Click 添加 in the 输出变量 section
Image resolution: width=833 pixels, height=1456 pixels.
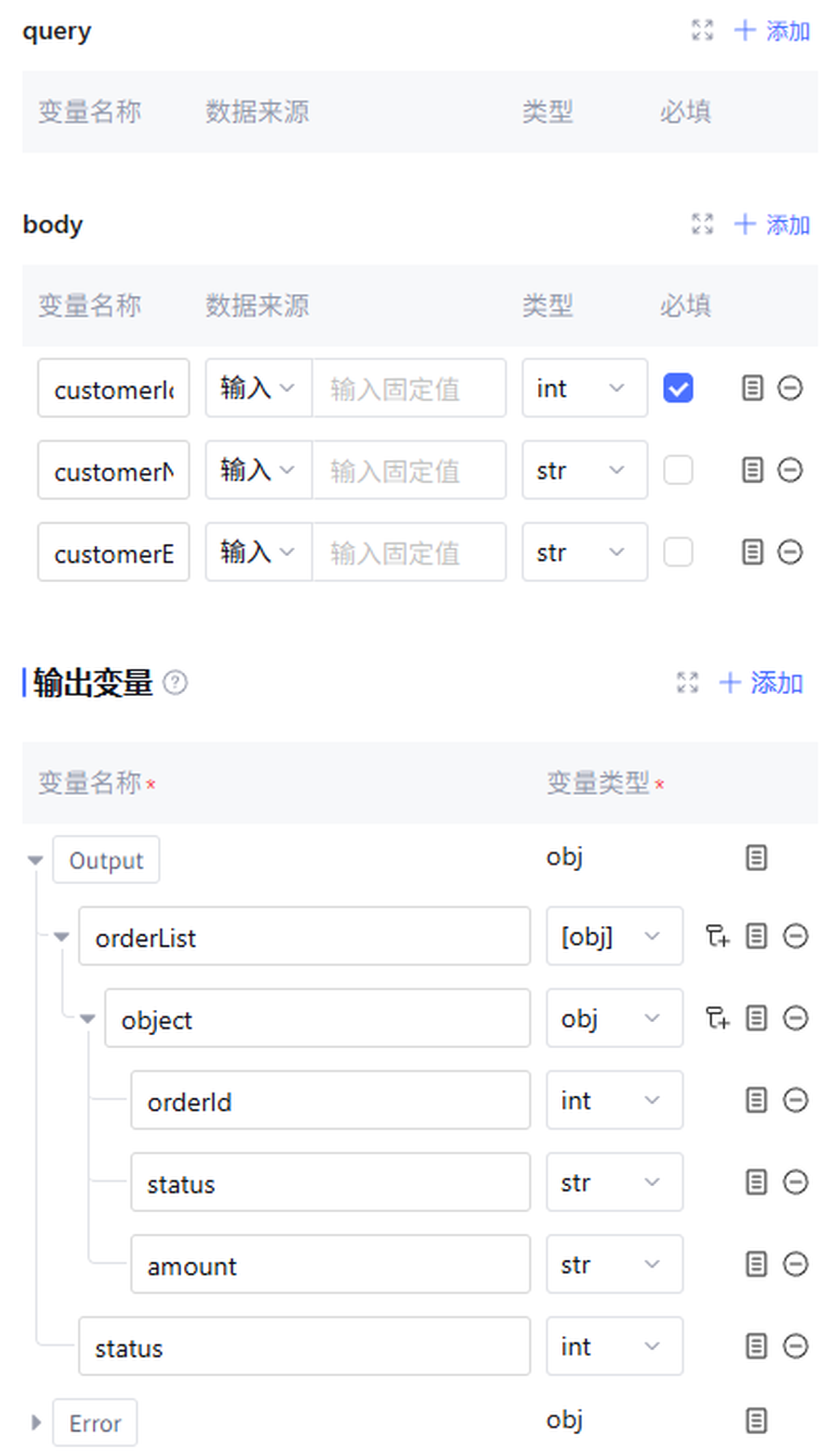[761, 683]
